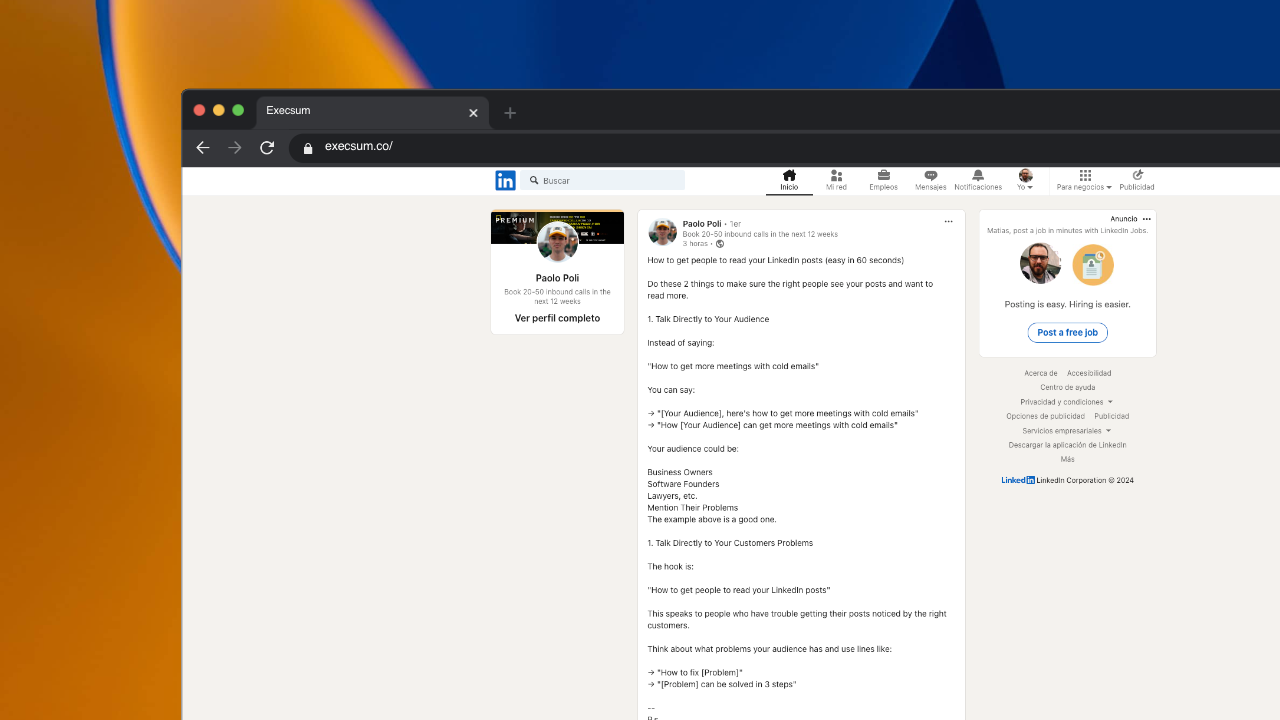
Task: Expand Privacidad y condiciones footer dropdown
Action: pyautogui.click(x=1067, y=402)
